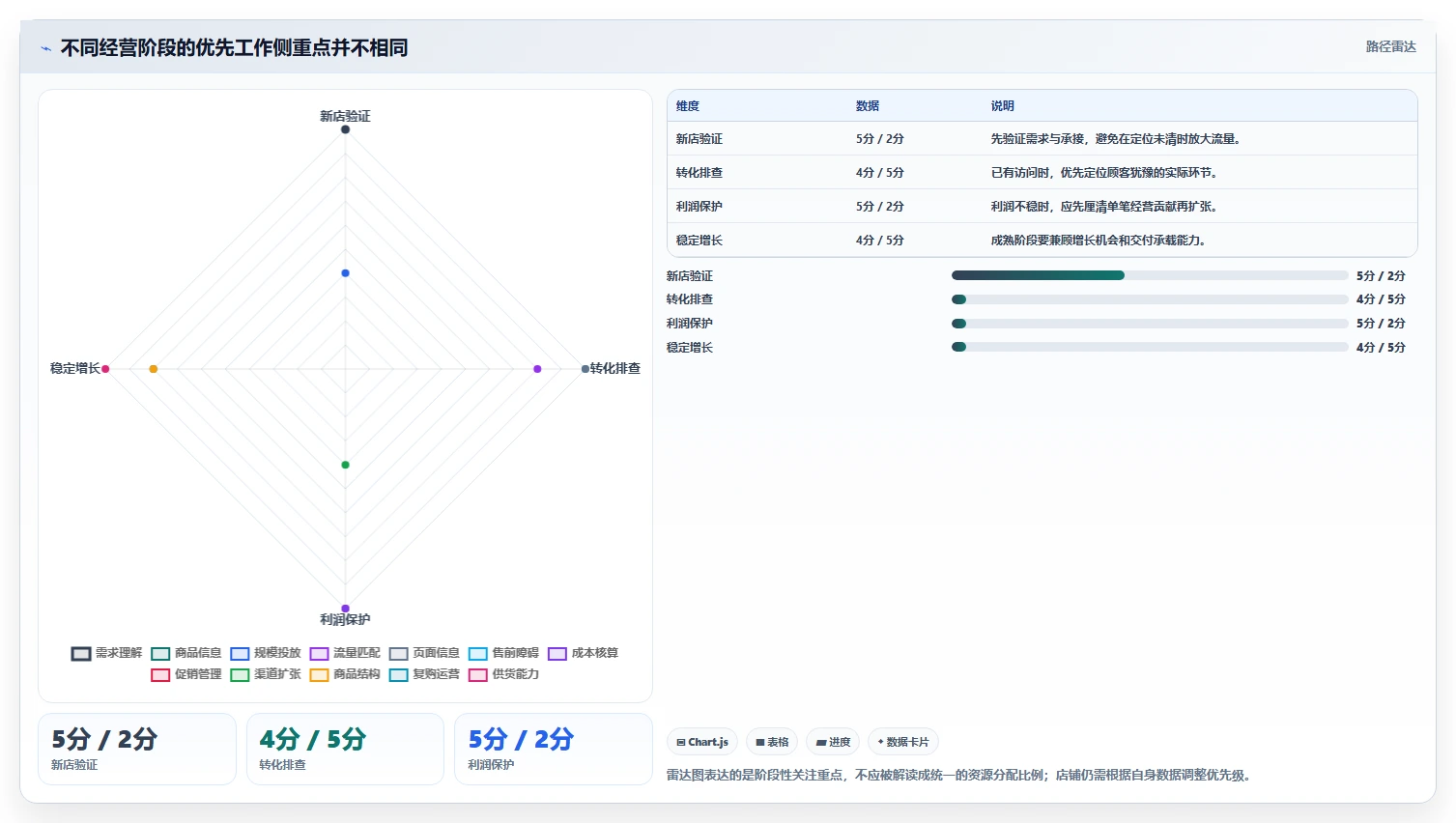Hide the 供货能力 dataset in the legend
Viewport: 1456px width, 823px height.
click(503, 674)
